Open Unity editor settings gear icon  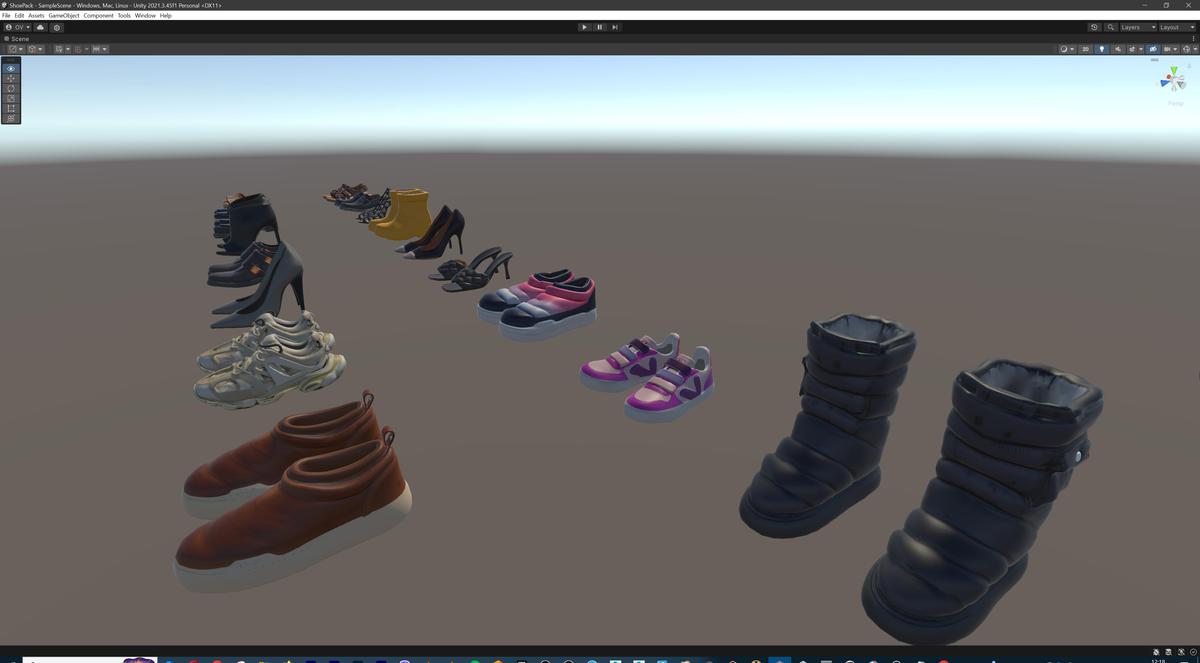click(x=56, y=27)
